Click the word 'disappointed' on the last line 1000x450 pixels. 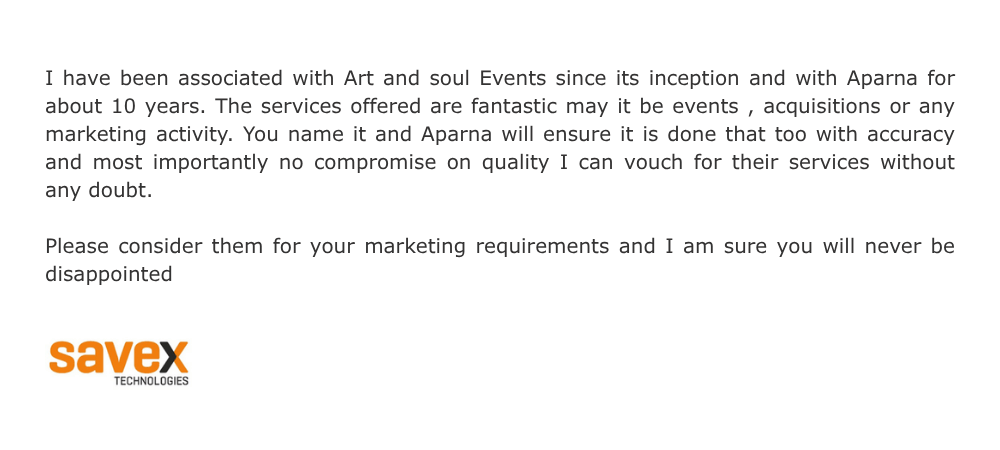pos(109,275)
